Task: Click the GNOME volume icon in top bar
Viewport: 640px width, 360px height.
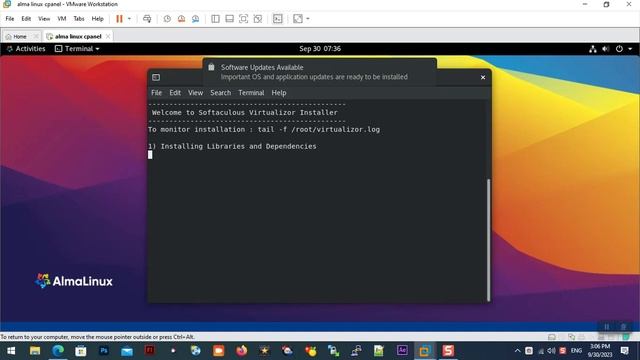Action: [606, 49]
